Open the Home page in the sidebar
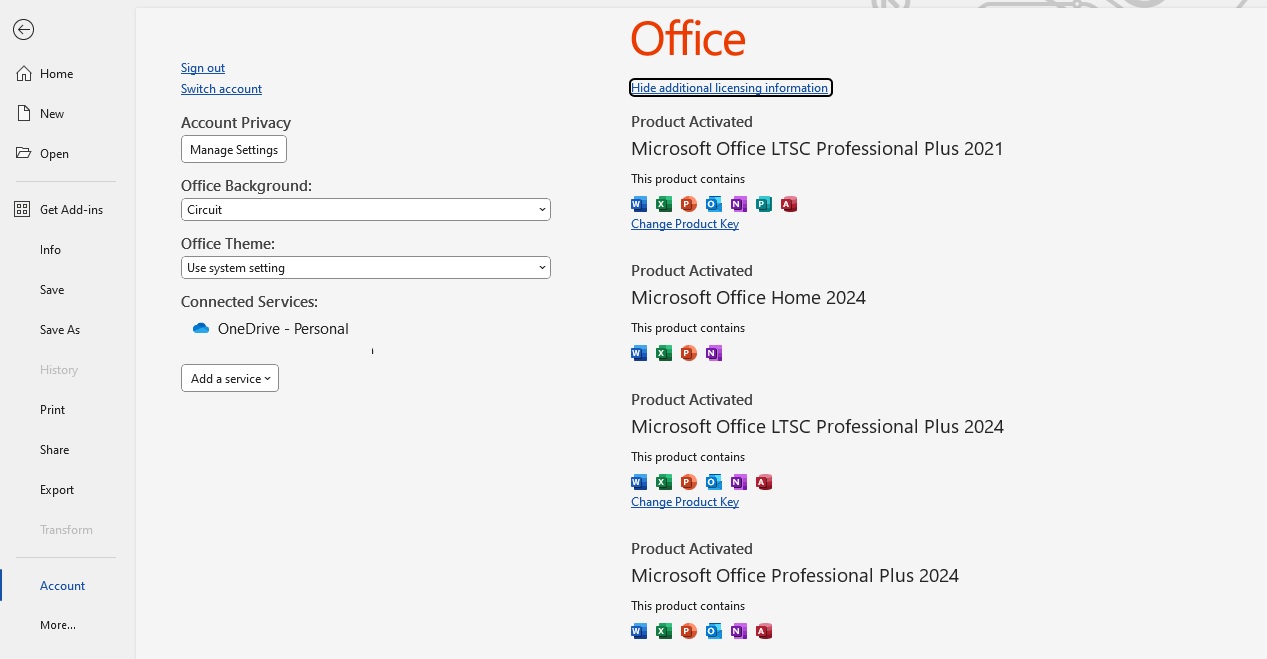Viewport: 1267px width, 659px height. pos(58,74)
